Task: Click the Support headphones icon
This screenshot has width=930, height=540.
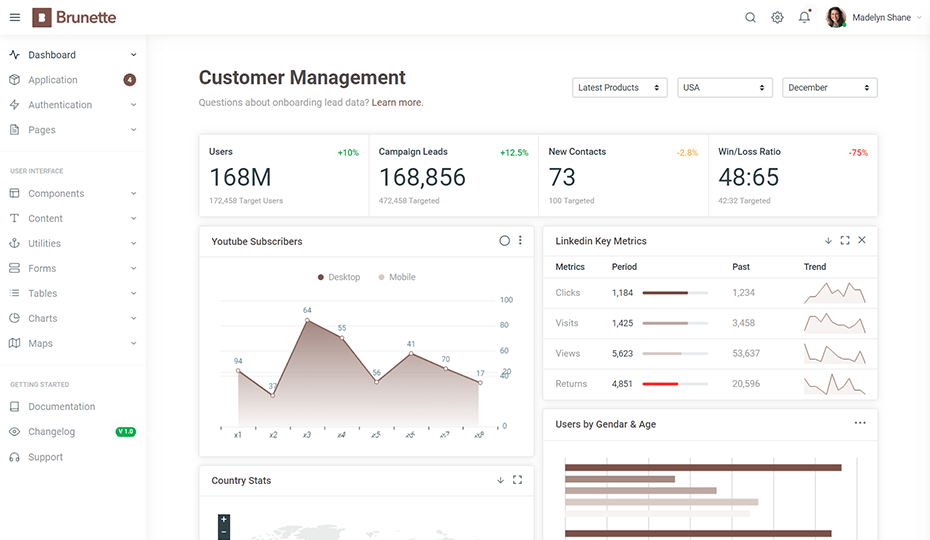Action: (x=15, y=457)
